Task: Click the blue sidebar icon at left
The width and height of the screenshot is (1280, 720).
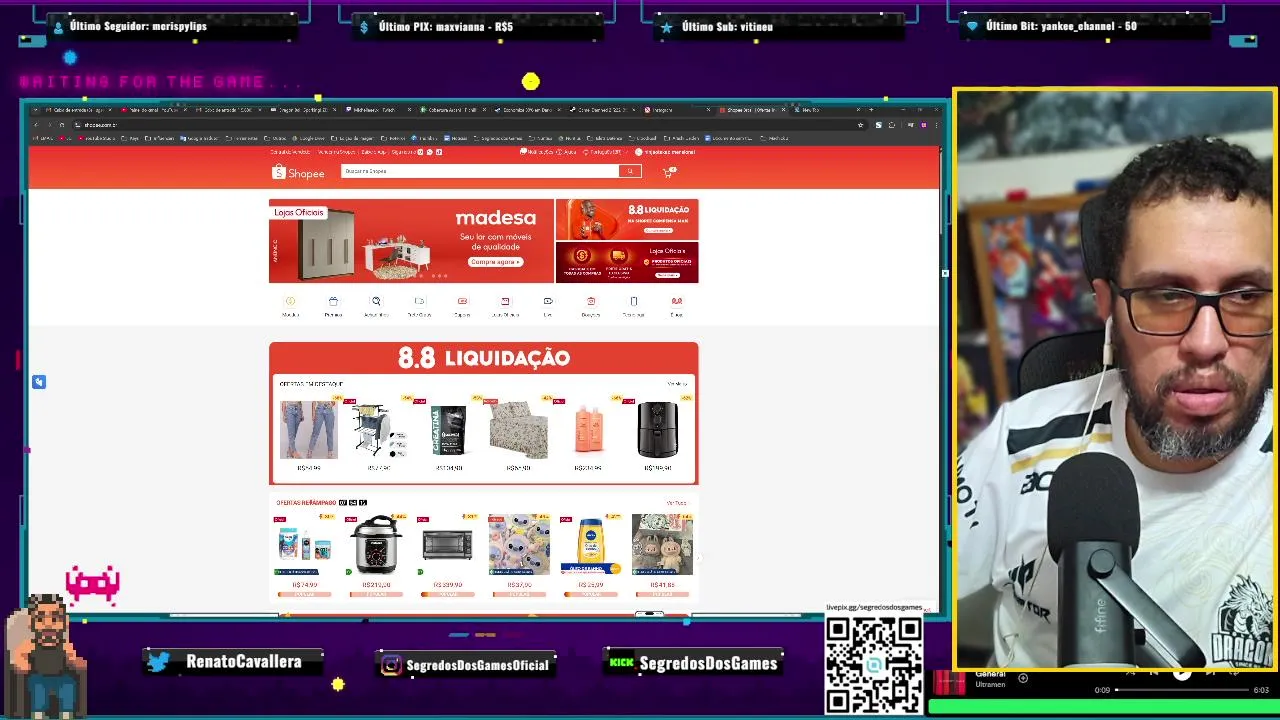Action: coord(39,382)
